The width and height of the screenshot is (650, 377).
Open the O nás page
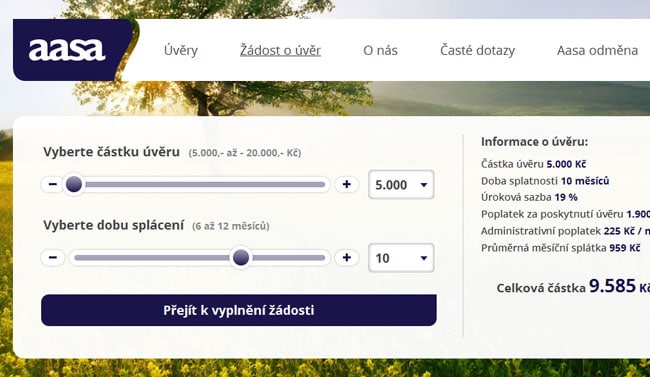380,51
